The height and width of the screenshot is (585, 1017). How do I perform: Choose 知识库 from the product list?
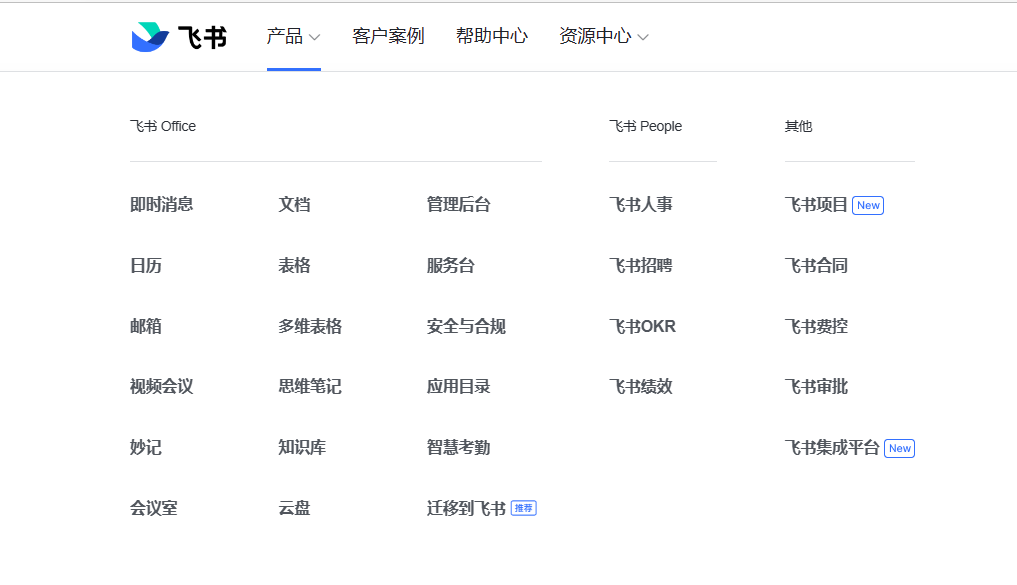tap(302, 448)
